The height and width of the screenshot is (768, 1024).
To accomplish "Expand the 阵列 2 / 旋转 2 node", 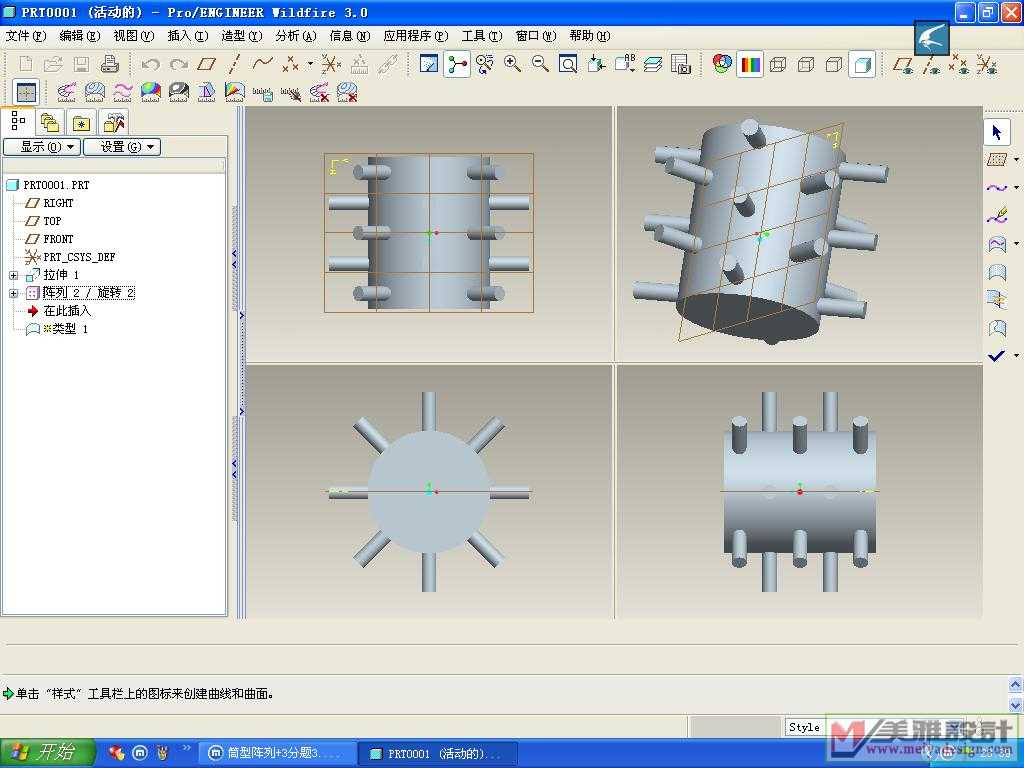I will tap(14, 293).
